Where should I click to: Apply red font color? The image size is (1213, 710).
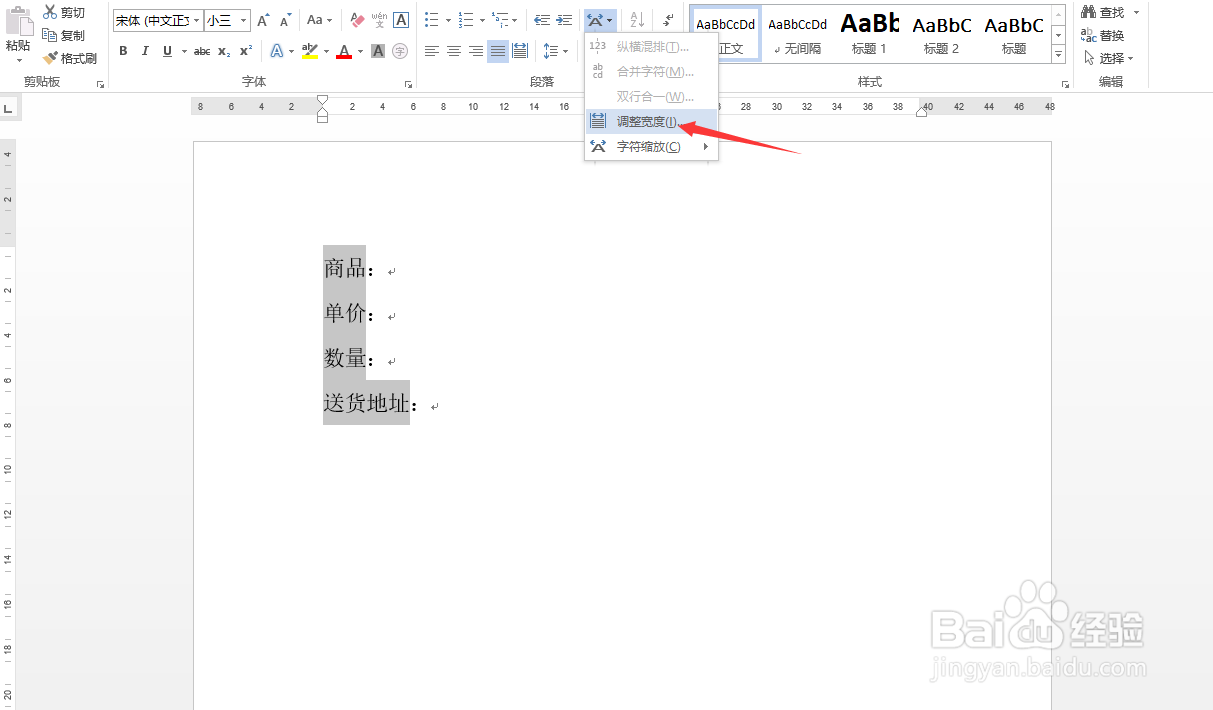click(x=344, y=51)
